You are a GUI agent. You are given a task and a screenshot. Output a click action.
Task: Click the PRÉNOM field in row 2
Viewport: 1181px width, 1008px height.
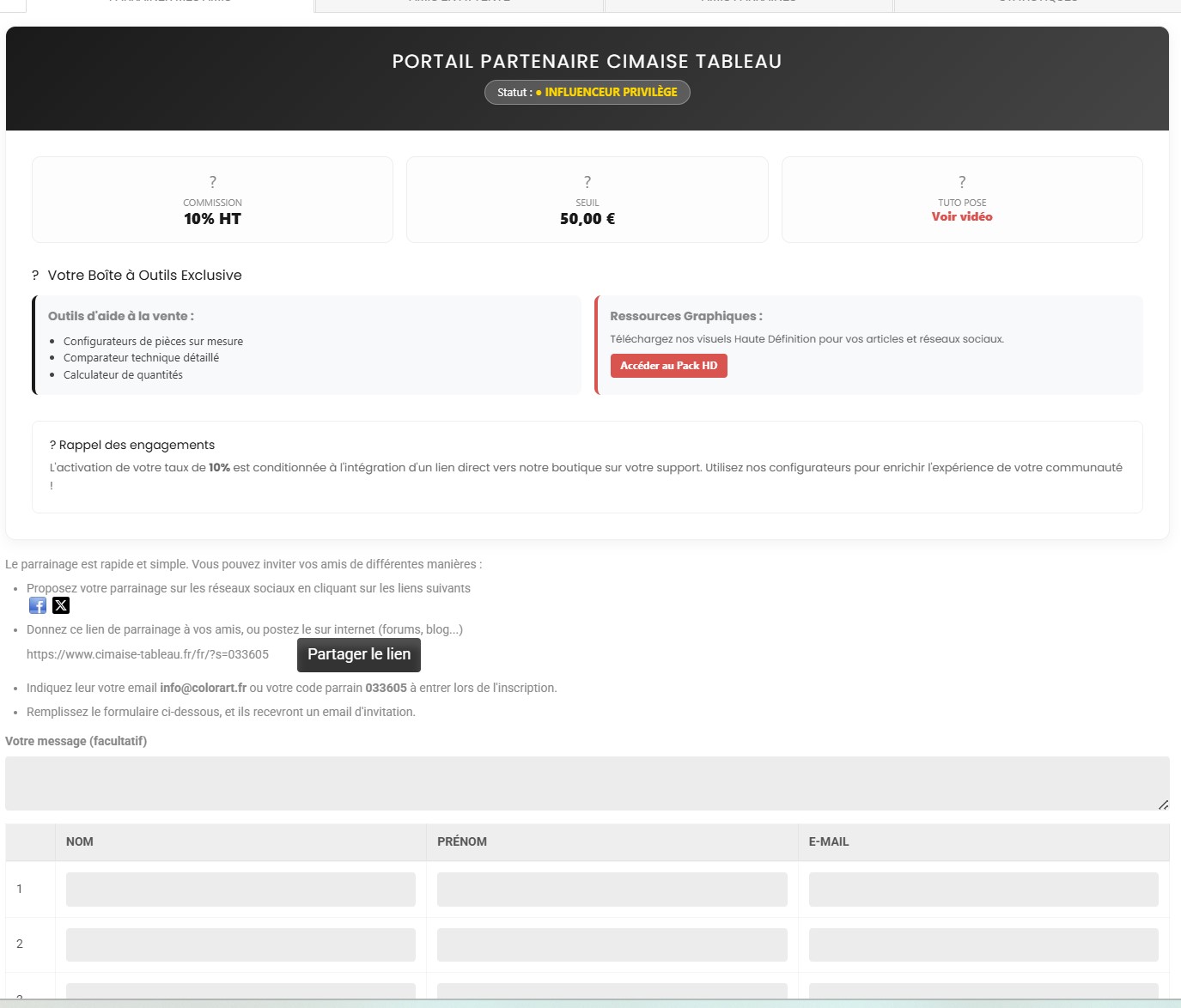pyautogui.click(x=612, y=944)
